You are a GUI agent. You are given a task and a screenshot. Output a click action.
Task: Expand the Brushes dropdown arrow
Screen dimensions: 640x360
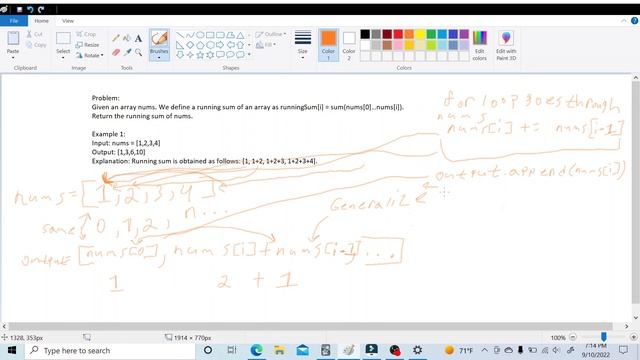159,57
